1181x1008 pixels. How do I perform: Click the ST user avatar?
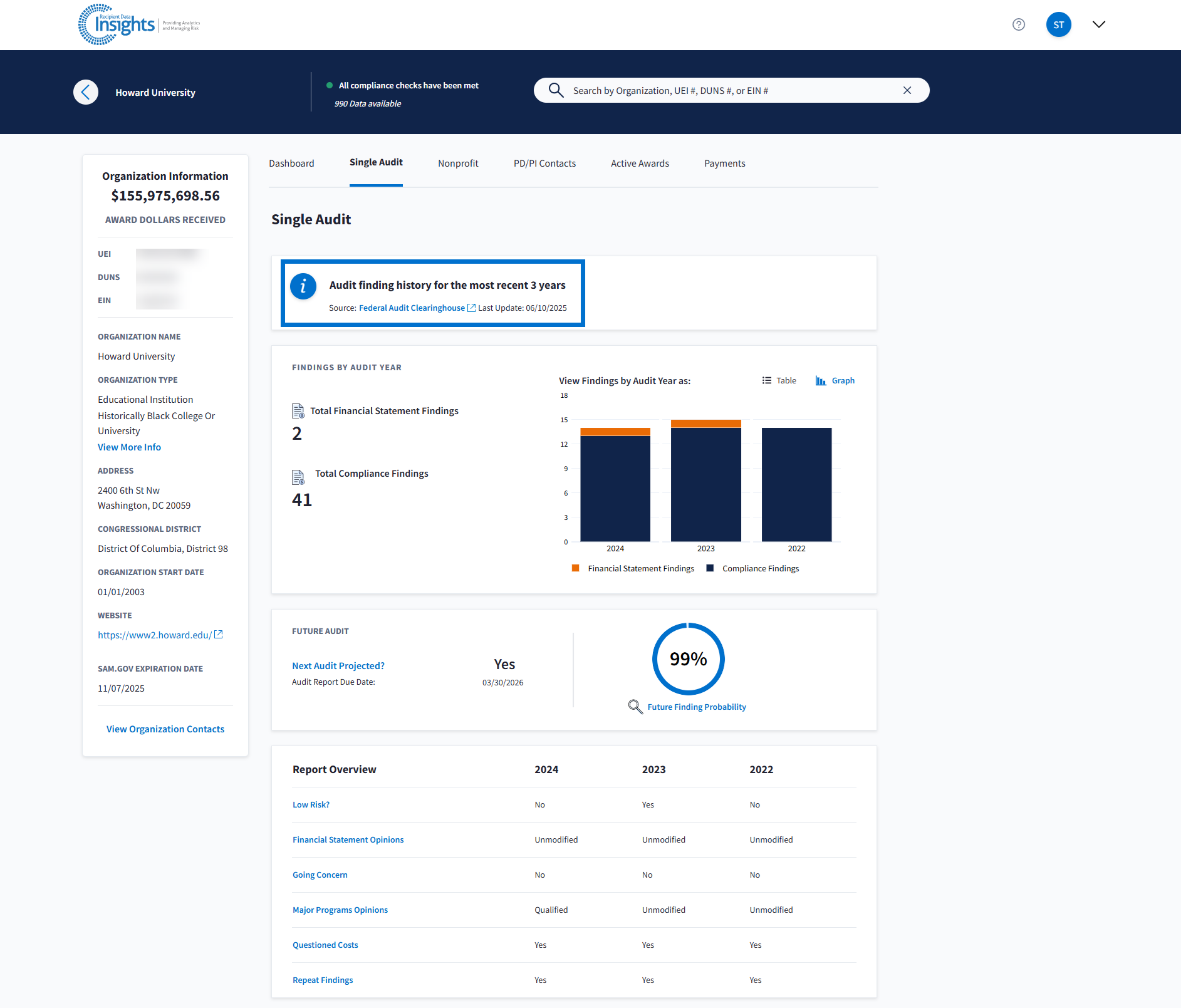tap(1058, 24)
